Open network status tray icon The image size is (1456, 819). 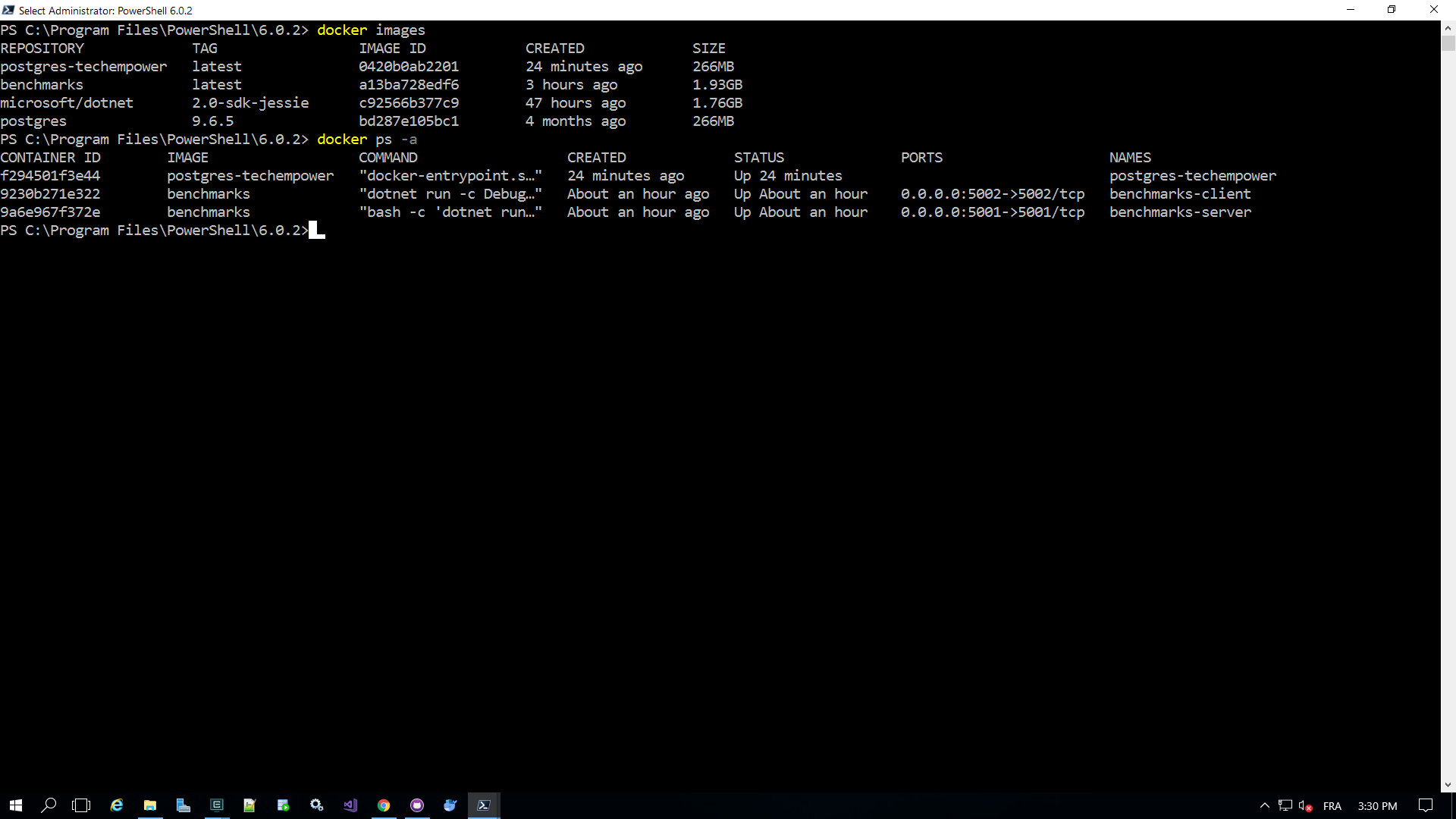click(x=1285, y=806)
